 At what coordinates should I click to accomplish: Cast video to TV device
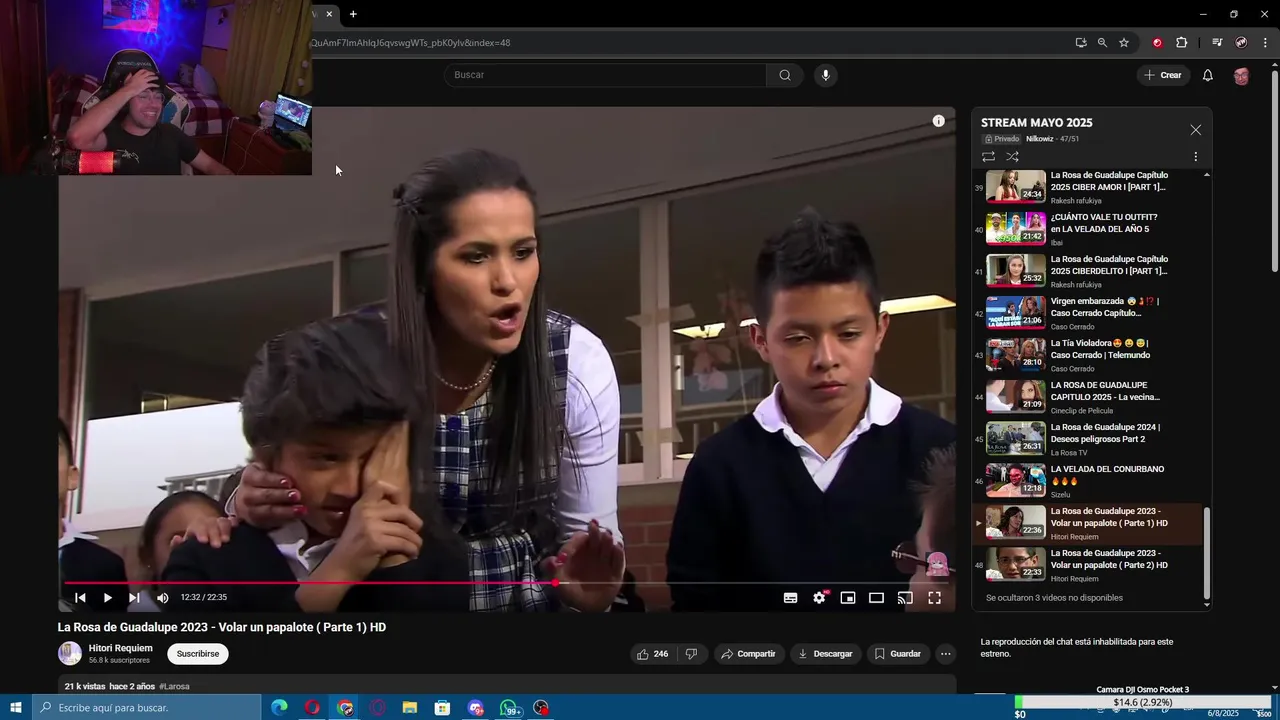pos(905,598)
